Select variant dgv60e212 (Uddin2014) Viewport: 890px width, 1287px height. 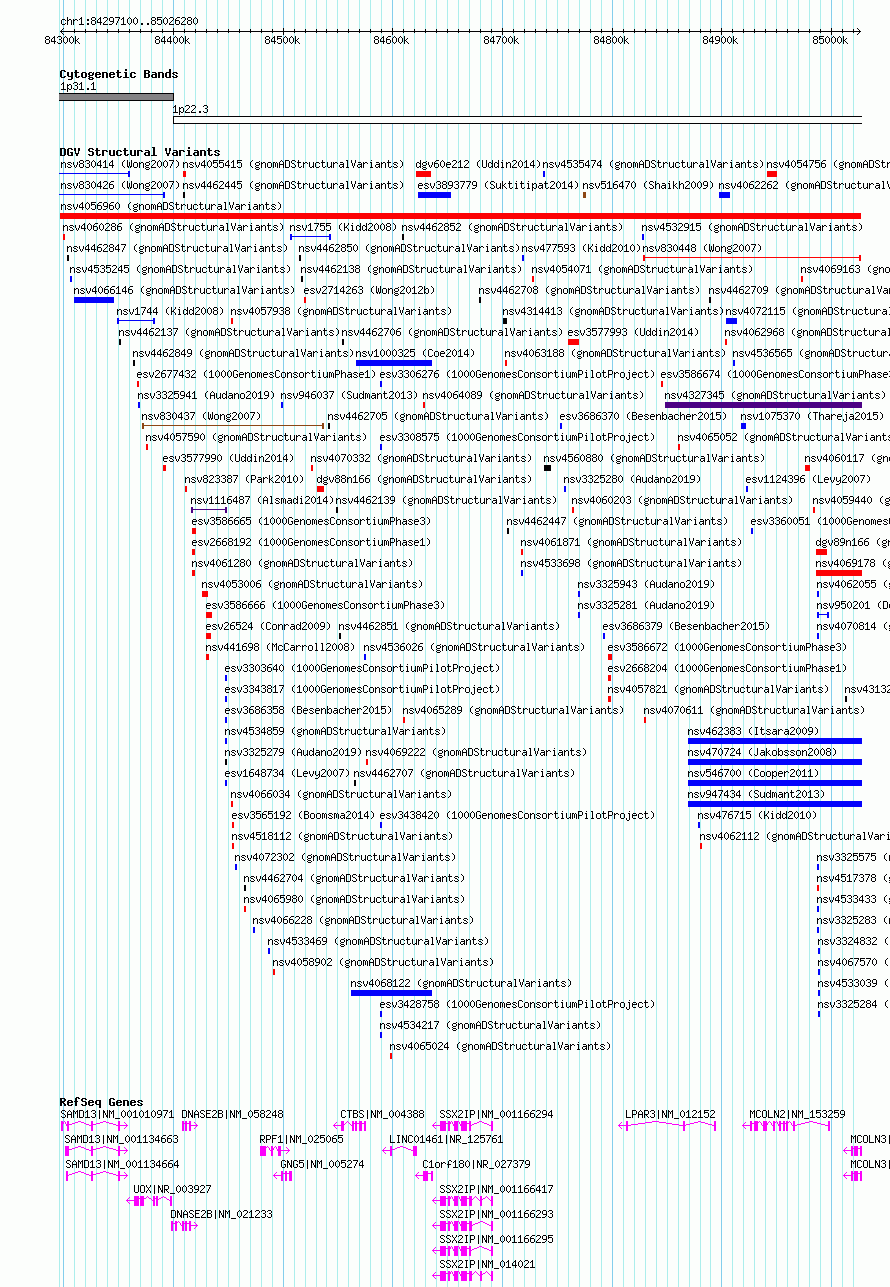point(478,164)
